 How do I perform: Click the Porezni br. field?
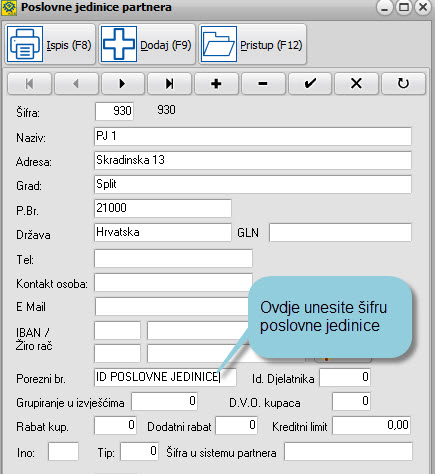(x=165, y=377)
